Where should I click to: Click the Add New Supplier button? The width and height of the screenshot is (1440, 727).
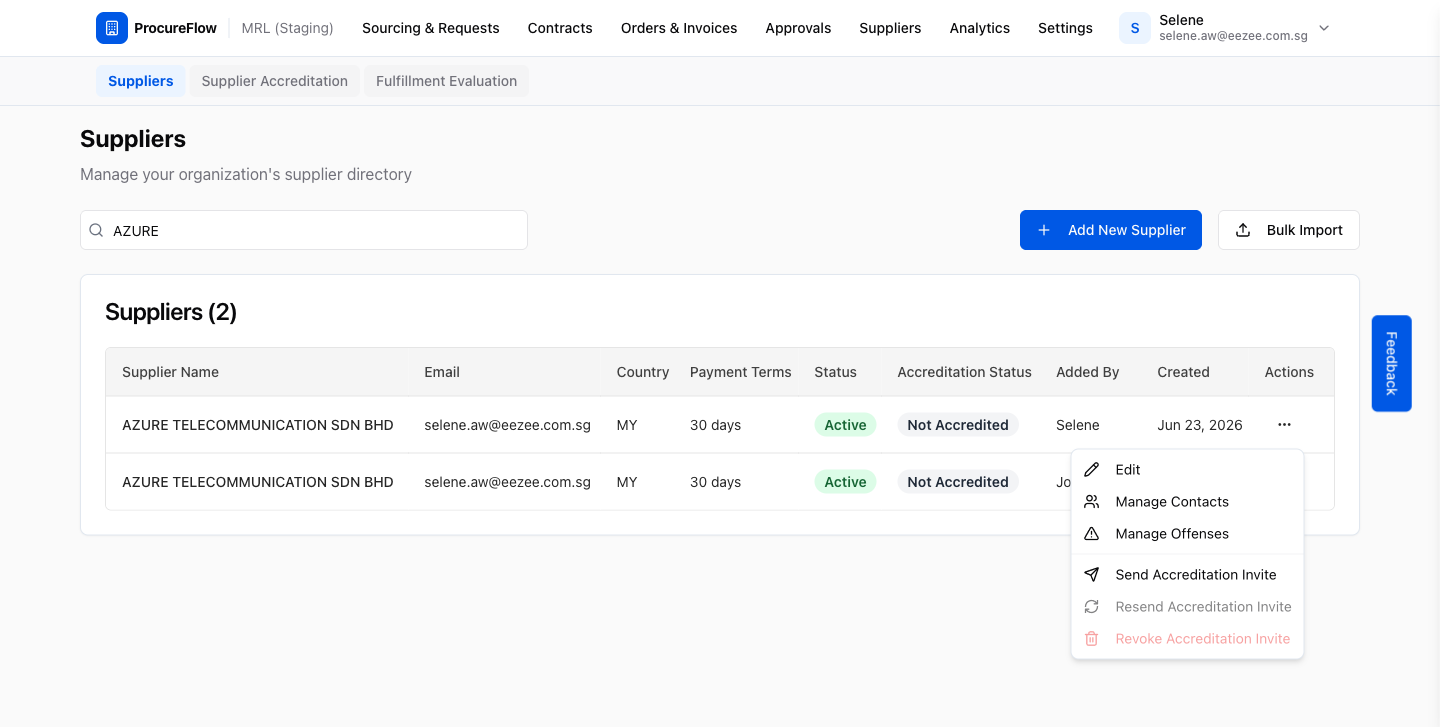tap(1111, 230)
